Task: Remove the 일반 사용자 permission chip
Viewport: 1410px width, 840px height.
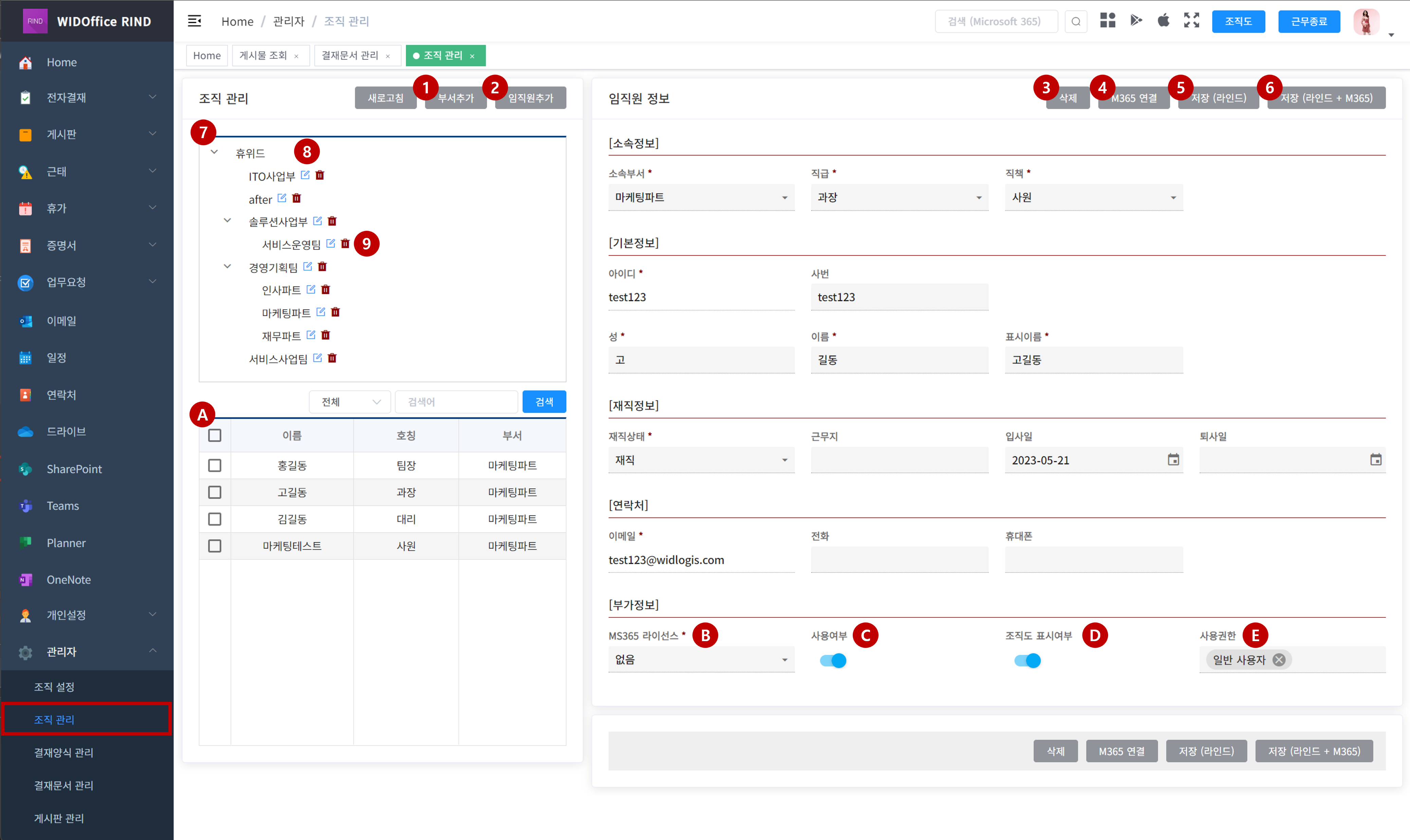Action: pos(1279,660)
